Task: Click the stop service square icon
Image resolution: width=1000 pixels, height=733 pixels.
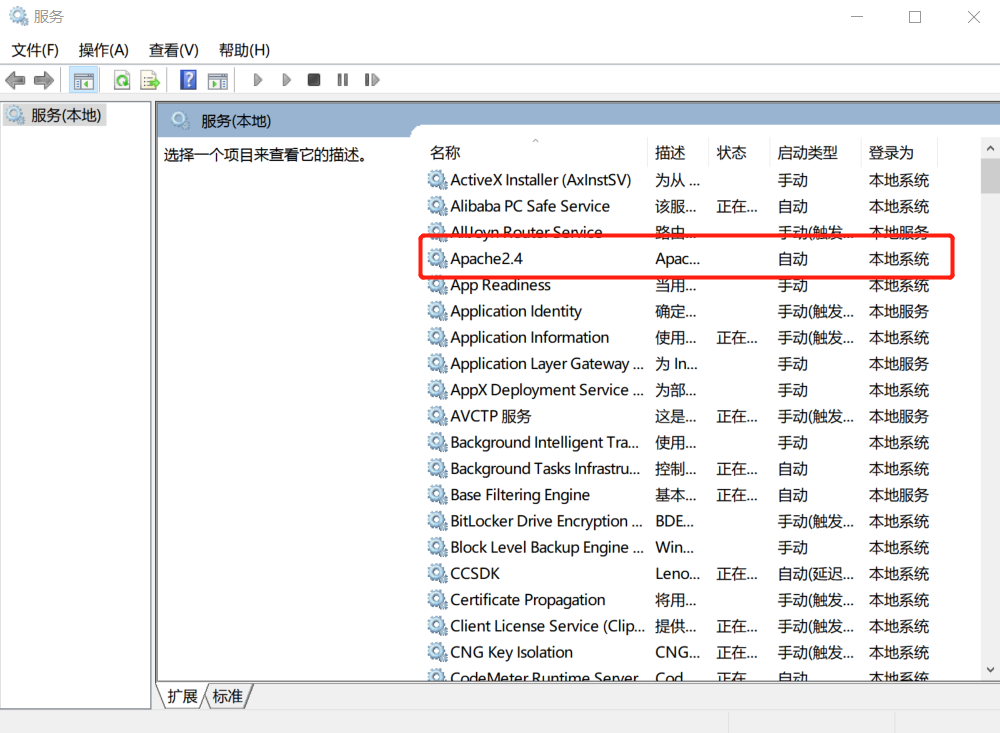Action: pos(313,79)
